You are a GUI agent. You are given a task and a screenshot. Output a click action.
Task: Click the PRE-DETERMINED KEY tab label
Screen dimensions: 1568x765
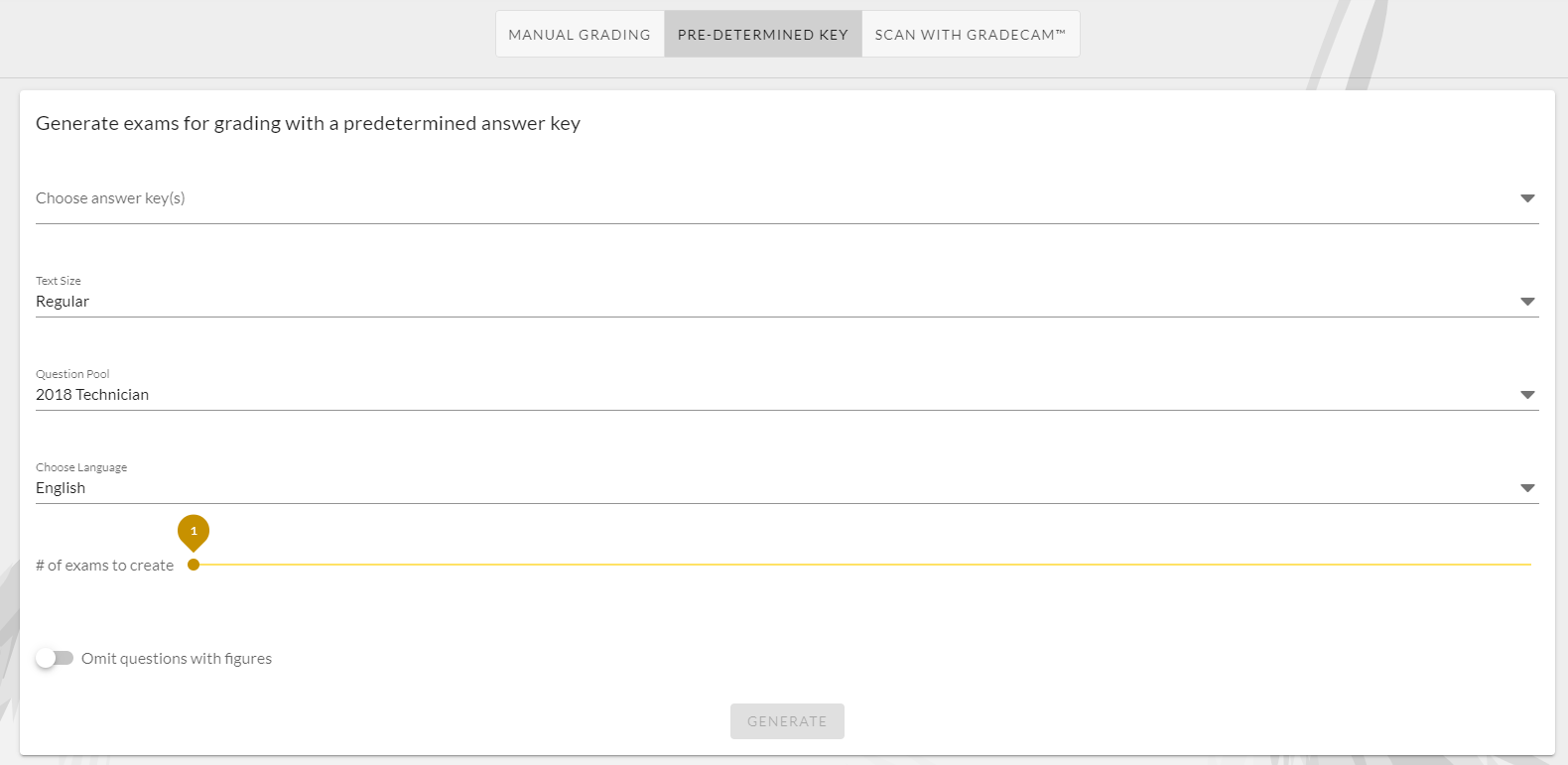click(x=762, y=33)
